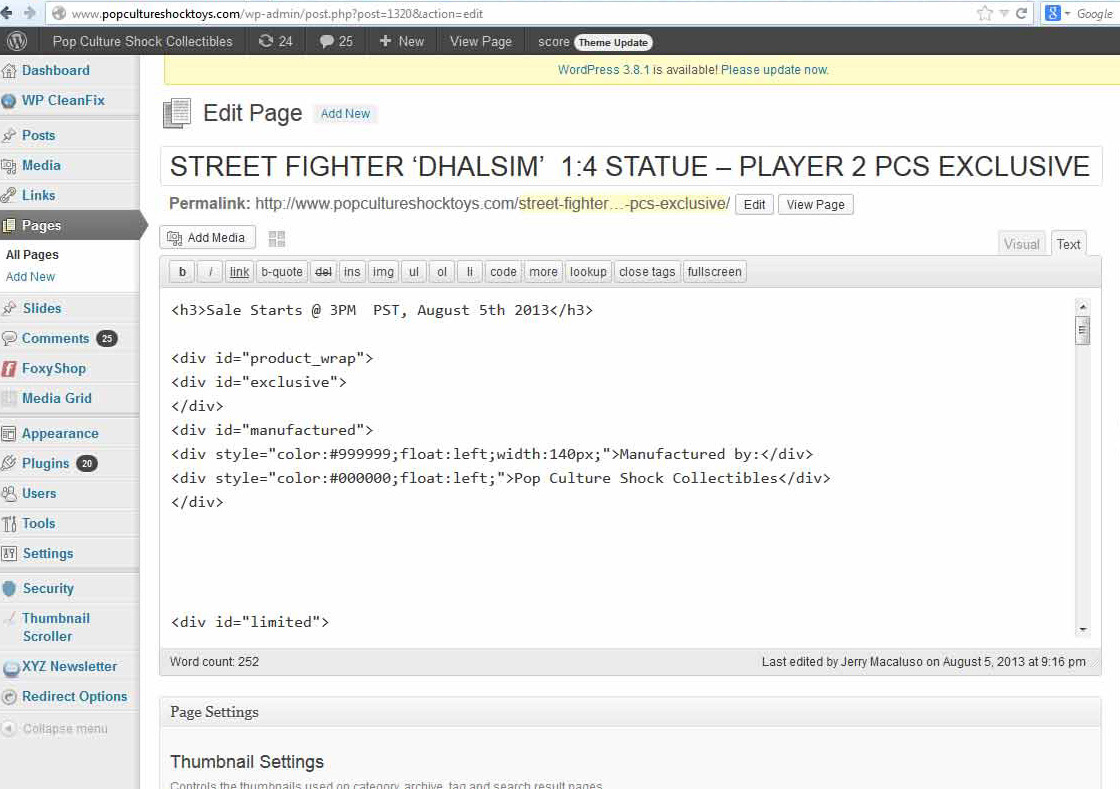Open FoxyShop in the sidebar
Screen dimensions: 1120x789
tap(54, 368)
